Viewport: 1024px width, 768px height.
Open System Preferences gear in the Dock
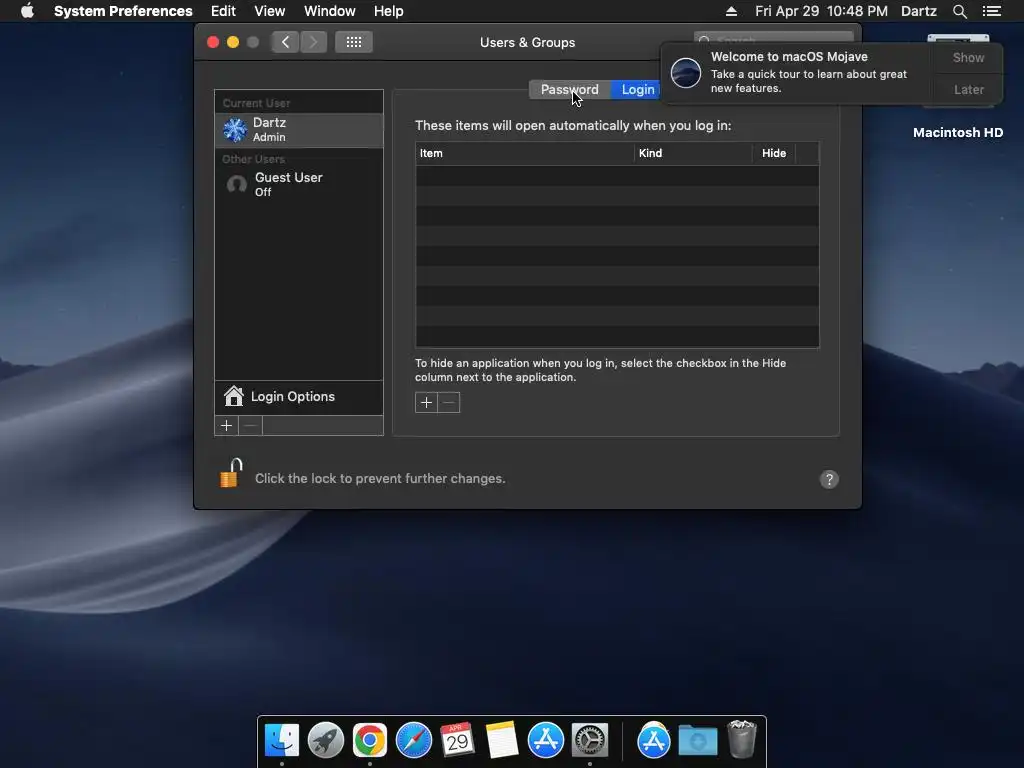[590, 741]
